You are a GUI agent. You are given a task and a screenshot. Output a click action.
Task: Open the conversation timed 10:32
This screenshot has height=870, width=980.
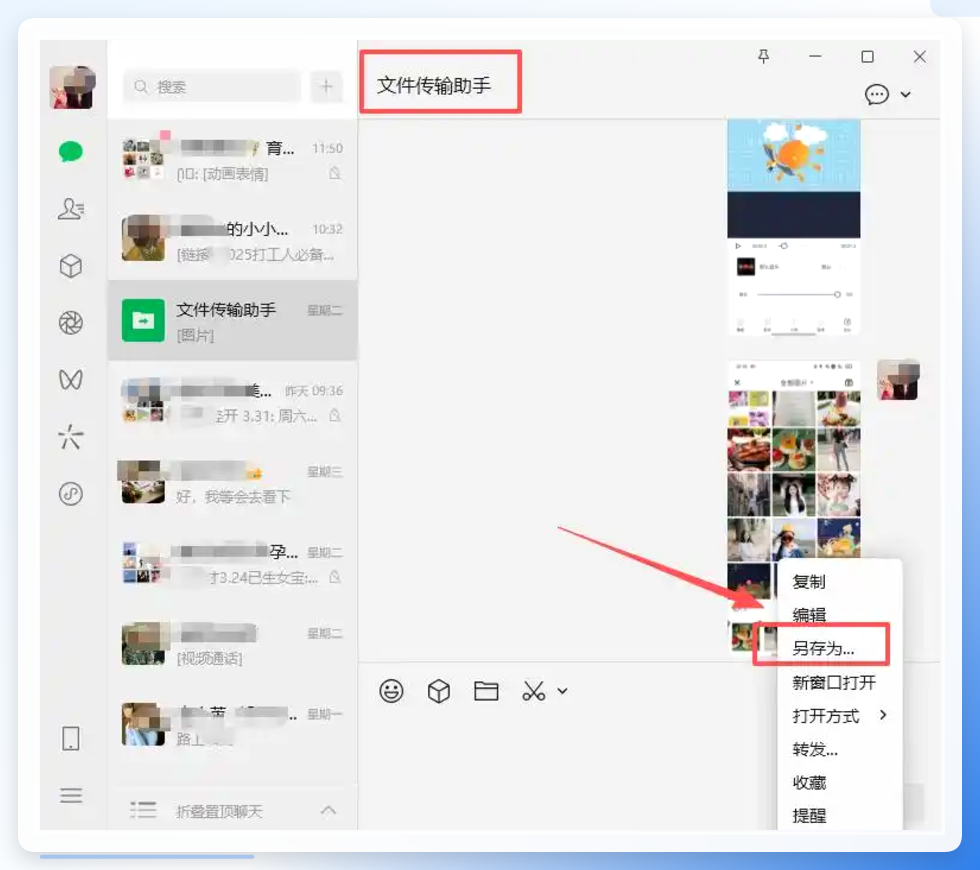232,240
